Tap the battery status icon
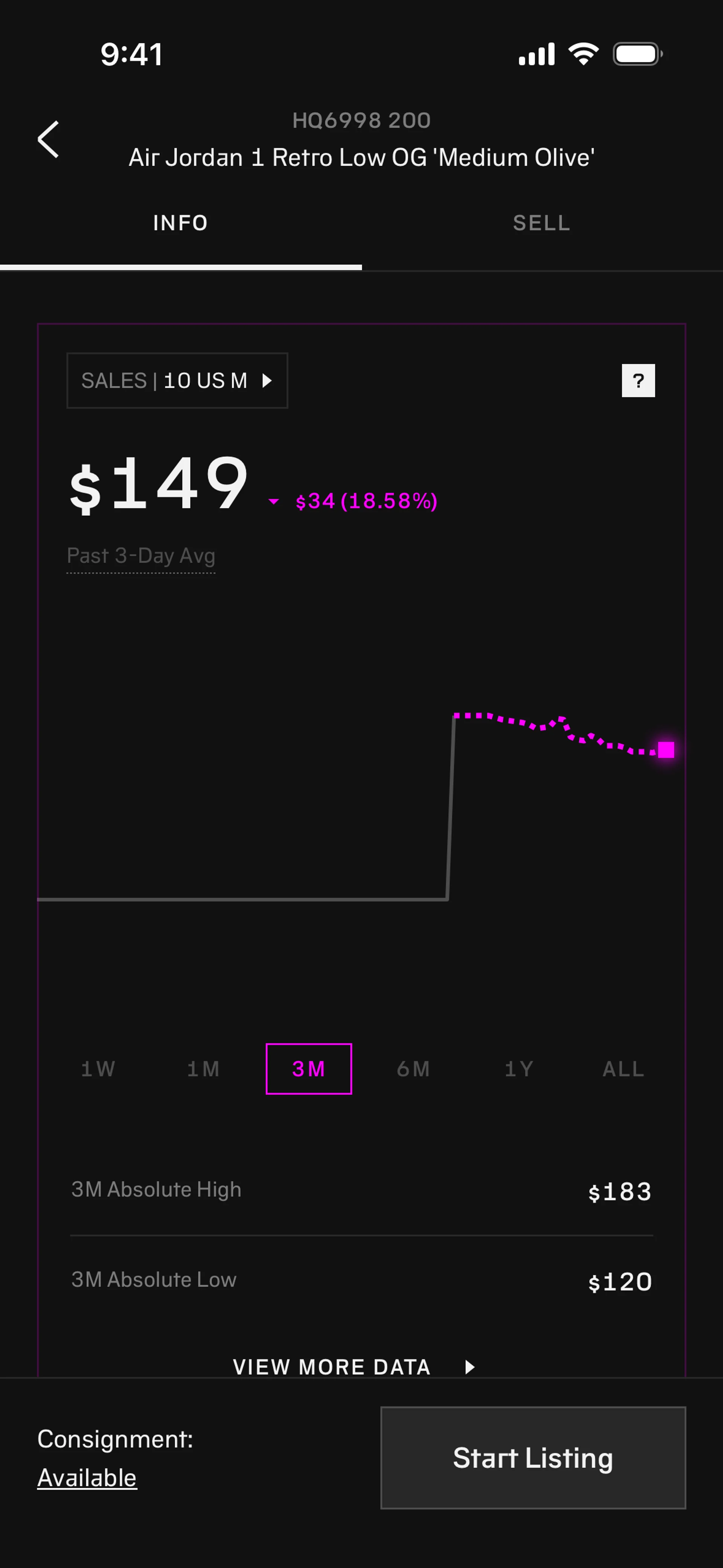 tap(637, 54)
